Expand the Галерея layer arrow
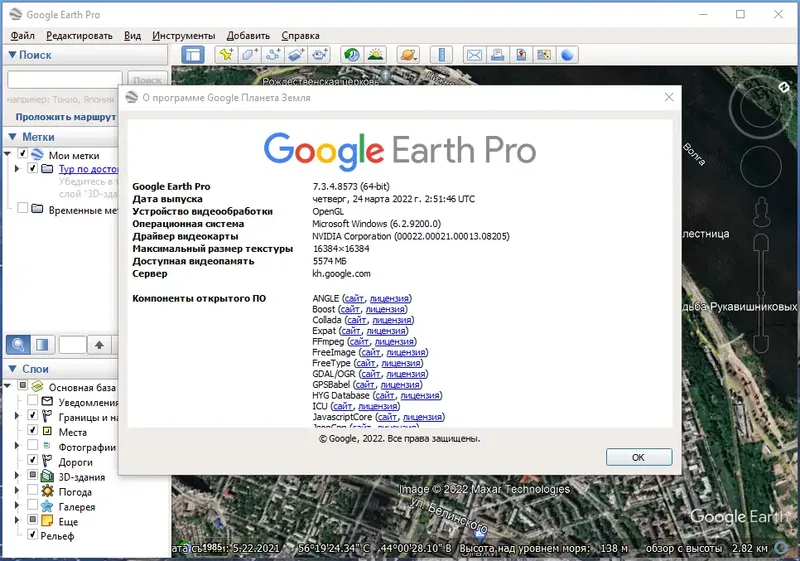 (x=17, y=505)
